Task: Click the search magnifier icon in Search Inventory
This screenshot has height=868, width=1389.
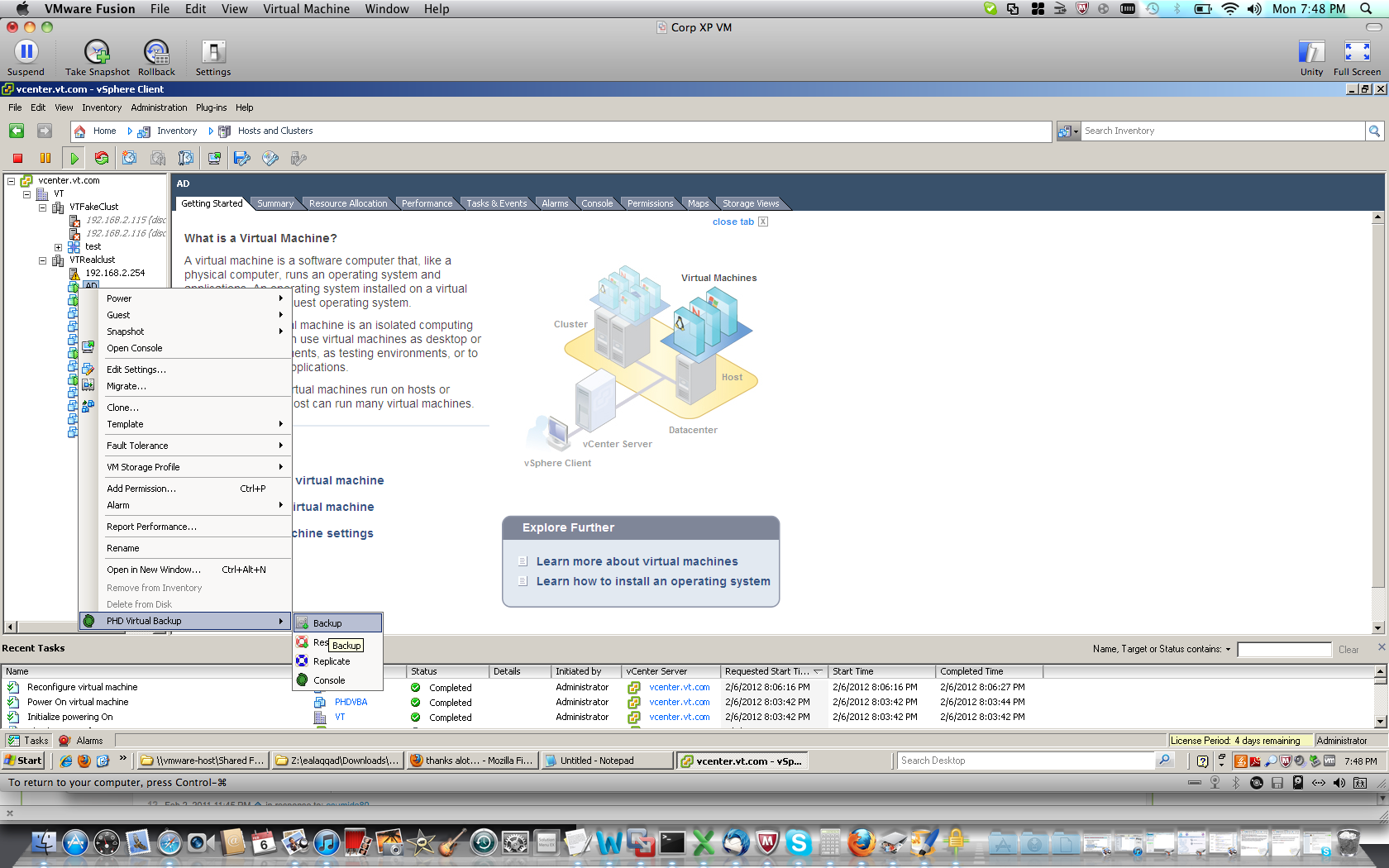Action: [1374, 131]
